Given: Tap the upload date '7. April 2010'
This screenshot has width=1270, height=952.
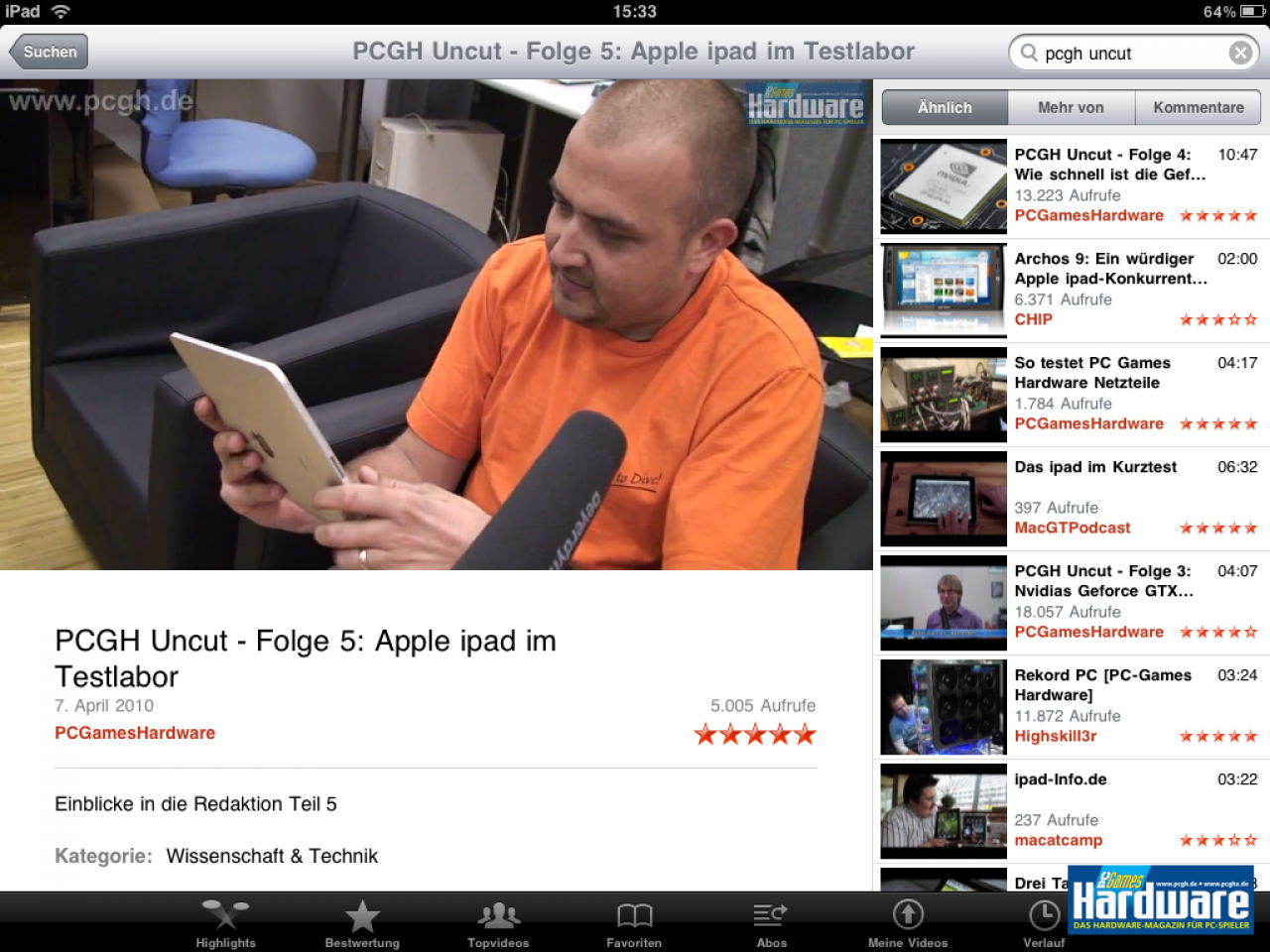Looking at the screenshot, I should (x=104, y=706).
